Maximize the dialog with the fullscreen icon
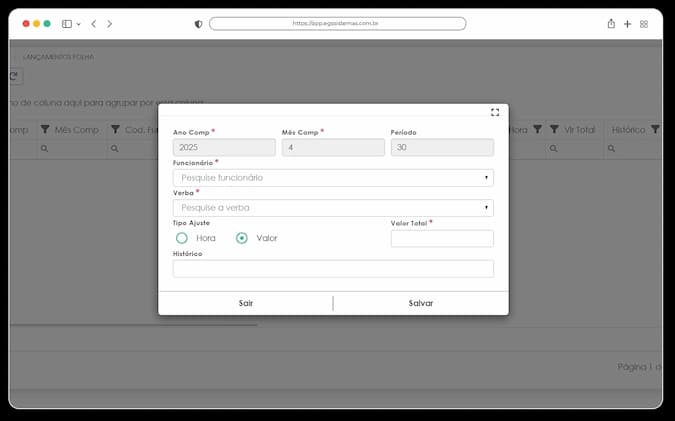 point(495,112)
